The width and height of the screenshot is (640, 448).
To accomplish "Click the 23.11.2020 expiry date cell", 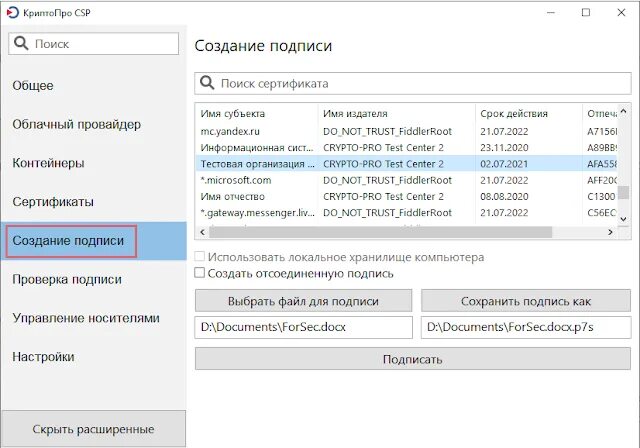I will pyautogui.click(x=504, y=148).
